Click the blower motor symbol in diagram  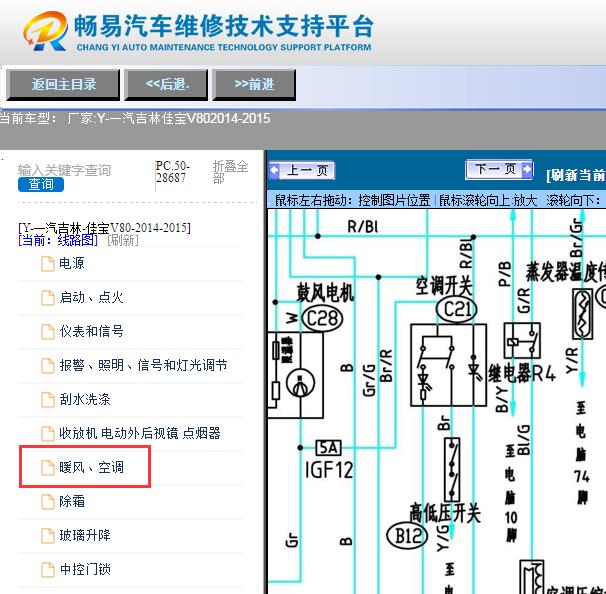[300, 383]
